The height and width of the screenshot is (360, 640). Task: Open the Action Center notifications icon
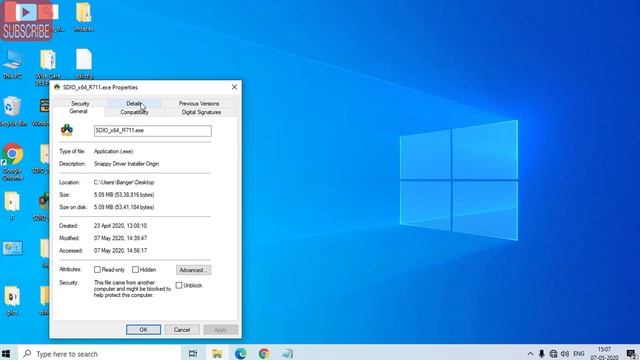click(631, 353)
